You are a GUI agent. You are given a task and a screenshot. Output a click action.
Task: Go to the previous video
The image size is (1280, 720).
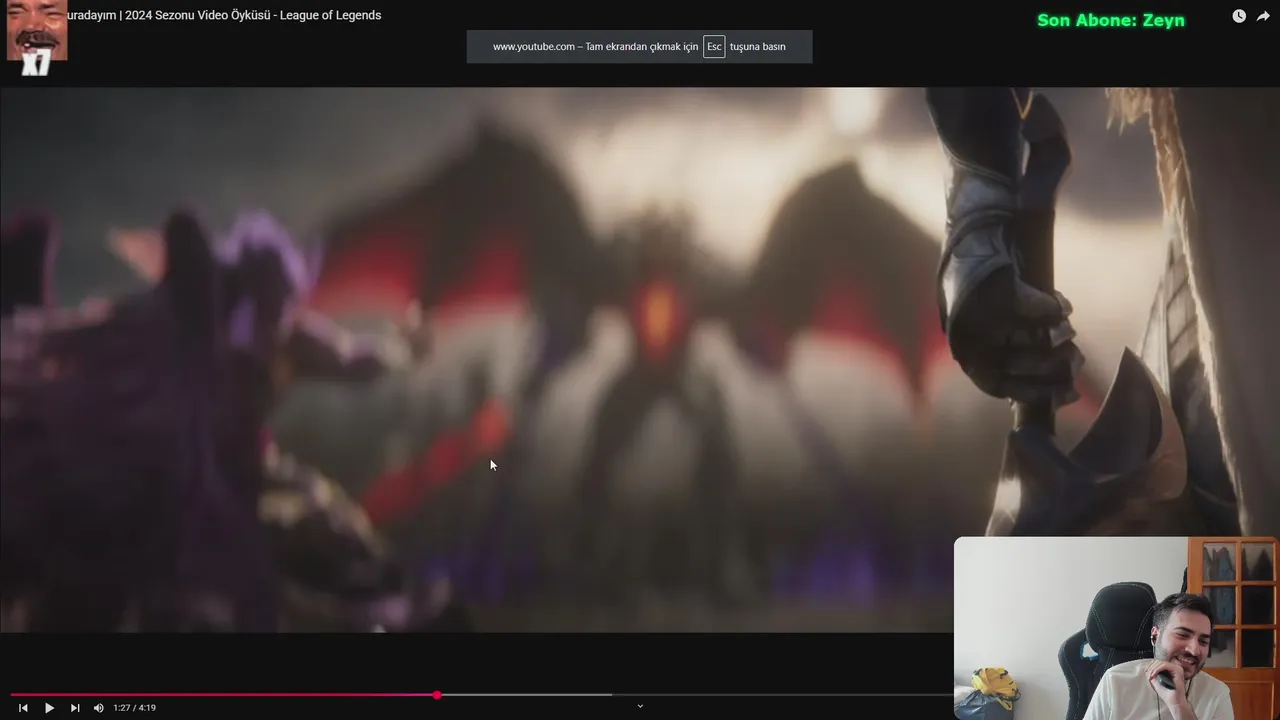23,708
